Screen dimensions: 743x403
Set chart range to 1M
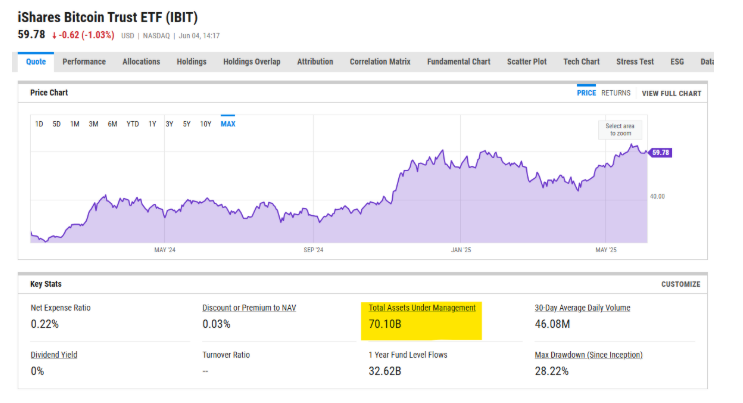(75, 124)
